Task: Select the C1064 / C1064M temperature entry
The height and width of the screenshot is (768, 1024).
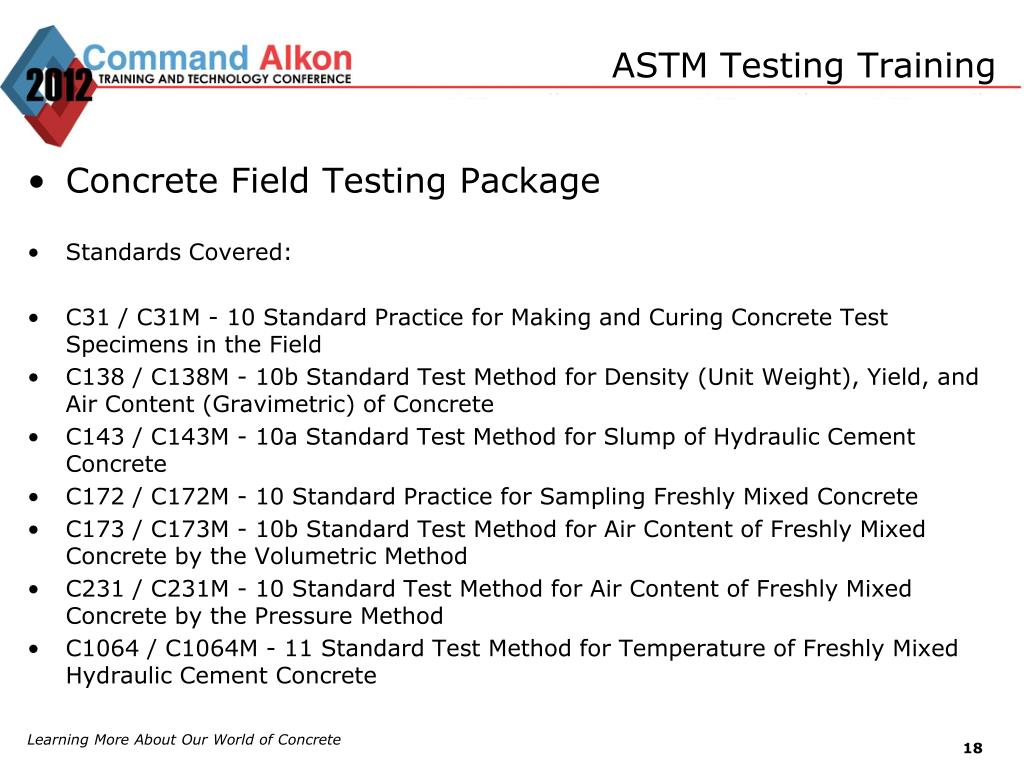Action: [x=512, y=662]
